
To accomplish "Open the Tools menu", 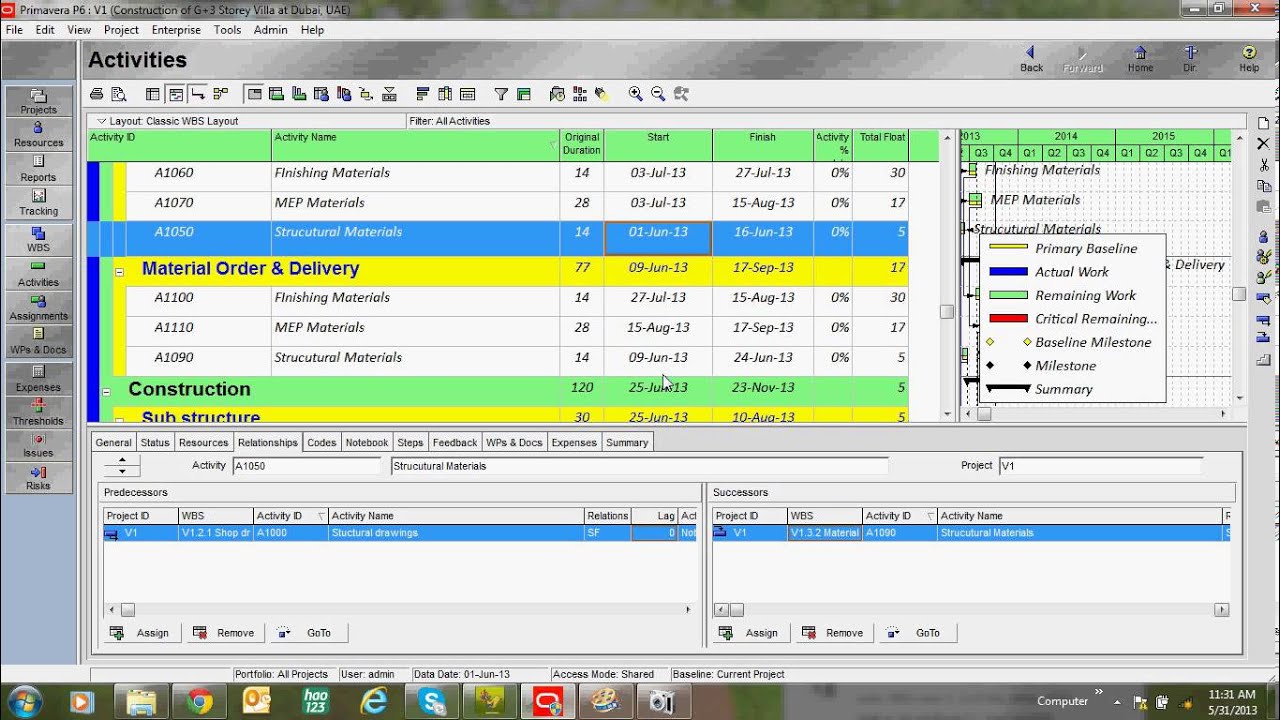I will coord(227,30).
